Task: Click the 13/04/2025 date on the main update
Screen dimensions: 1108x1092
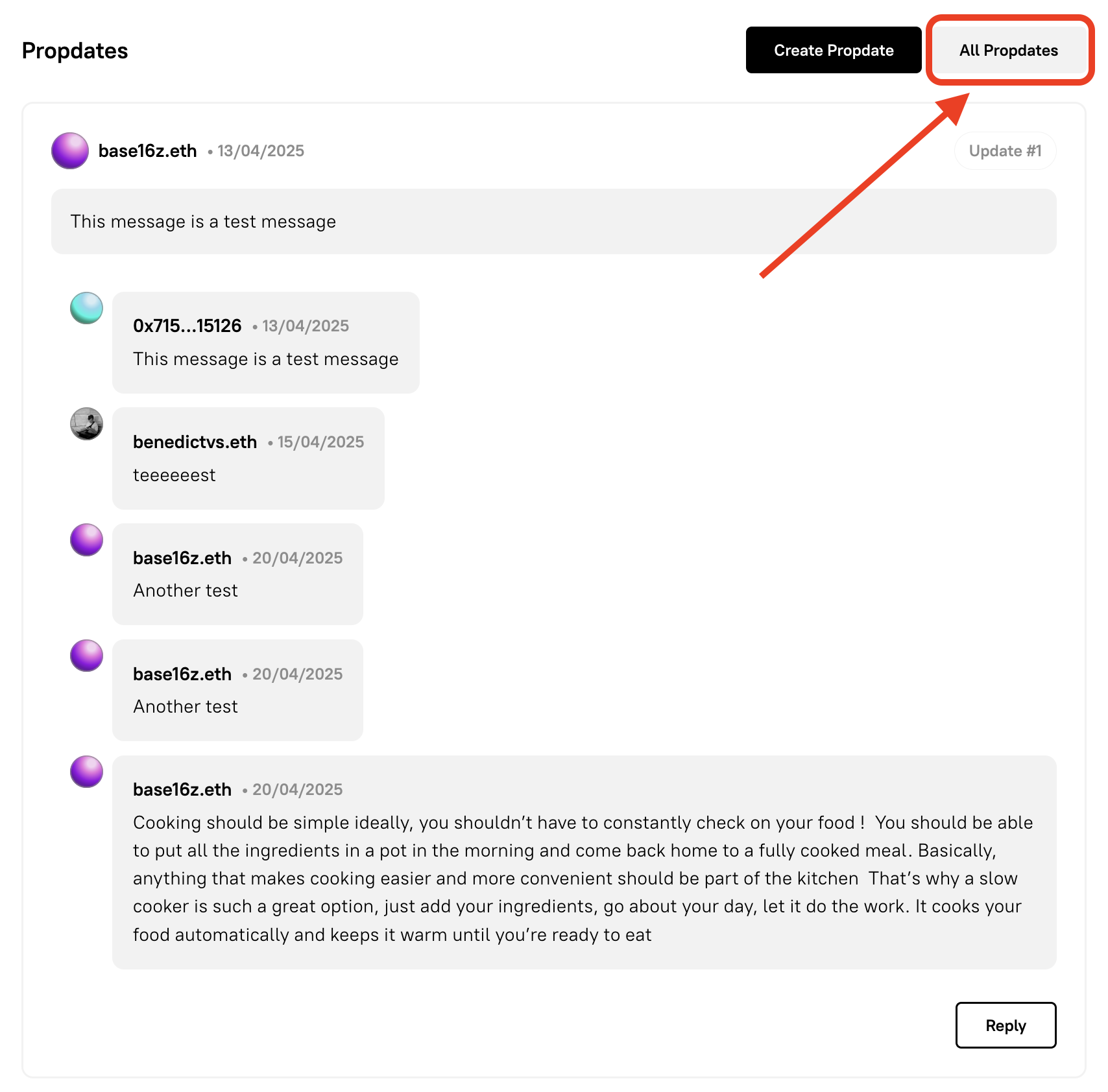Action: pos(261,151)
